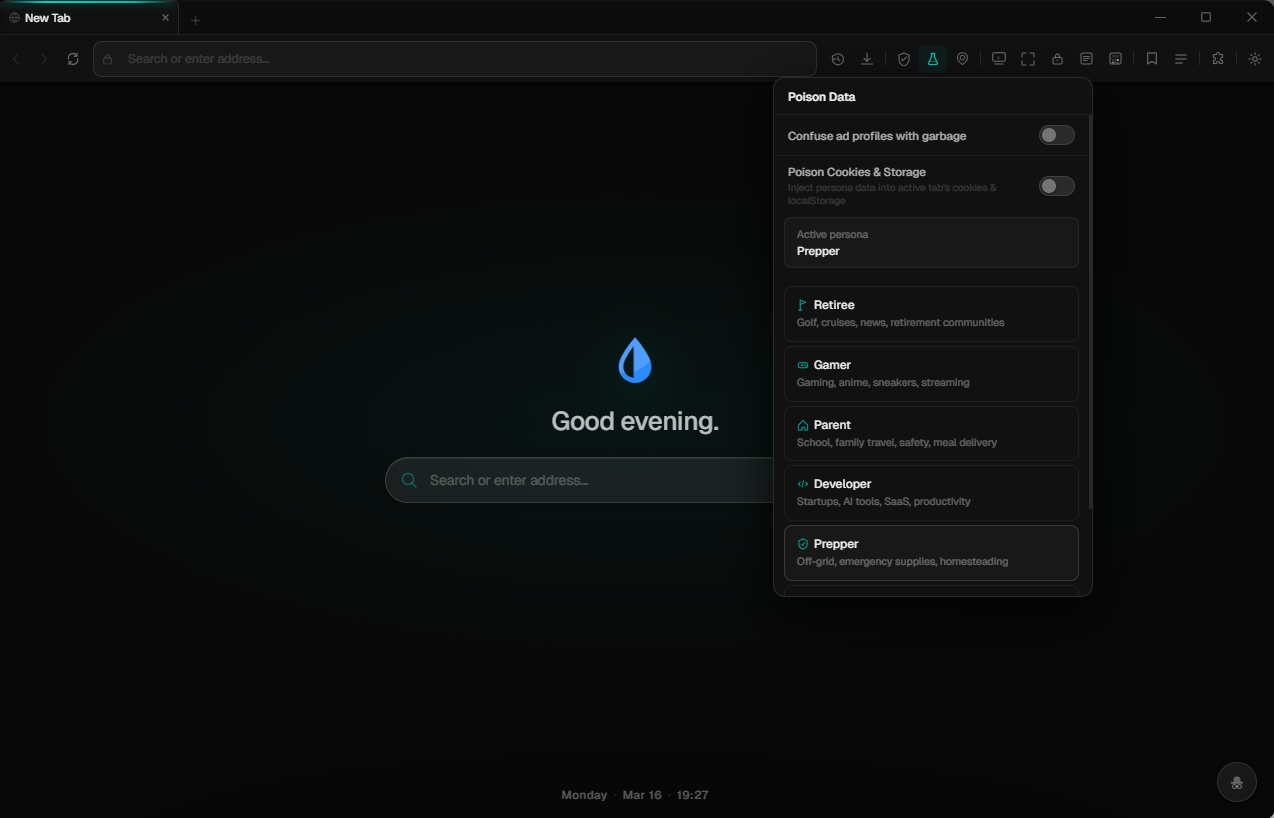Viewport: 1274px width, 818px height.
Task: Switch persona to Developer
Action: 931,492
